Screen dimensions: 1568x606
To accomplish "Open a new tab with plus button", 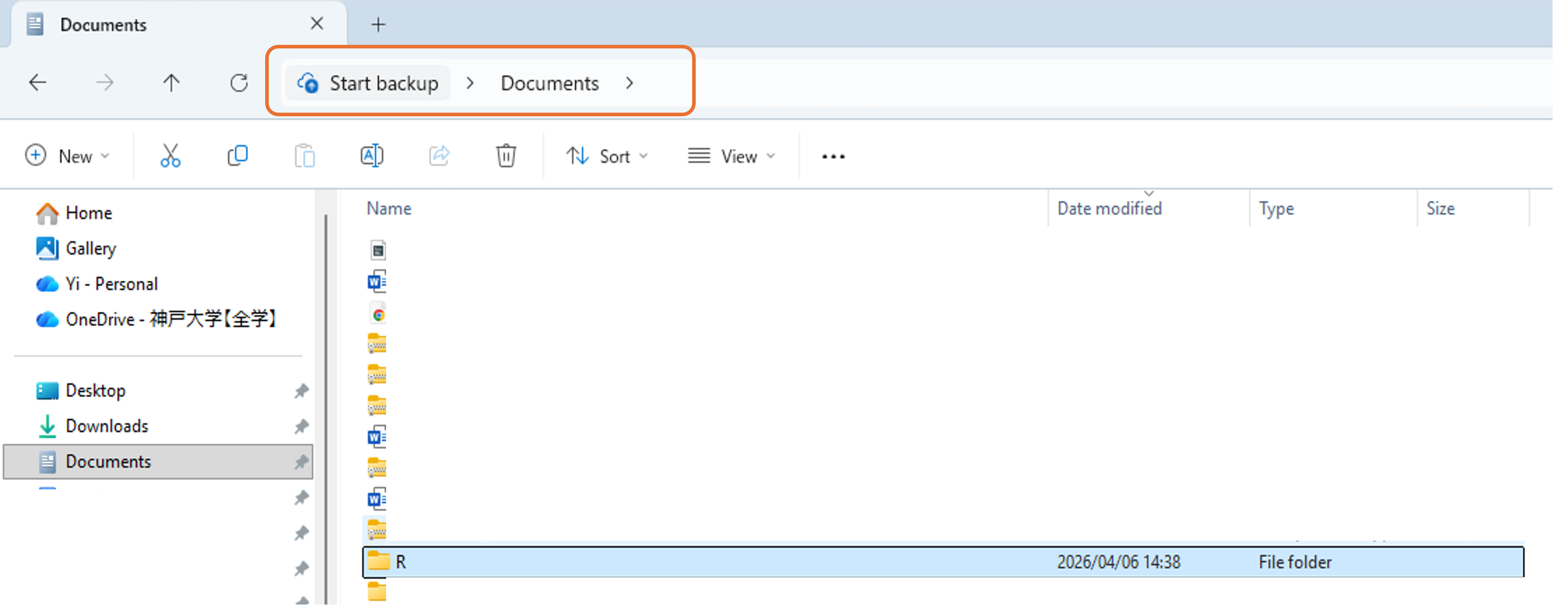I will 378,24.
